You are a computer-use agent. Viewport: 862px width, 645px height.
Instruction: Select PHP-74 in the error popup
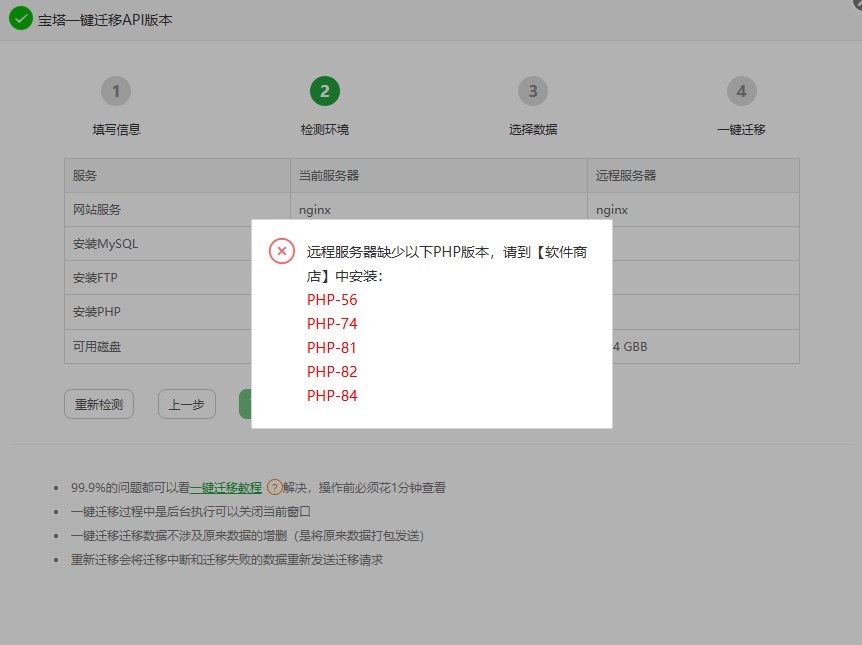coord(332,323)
